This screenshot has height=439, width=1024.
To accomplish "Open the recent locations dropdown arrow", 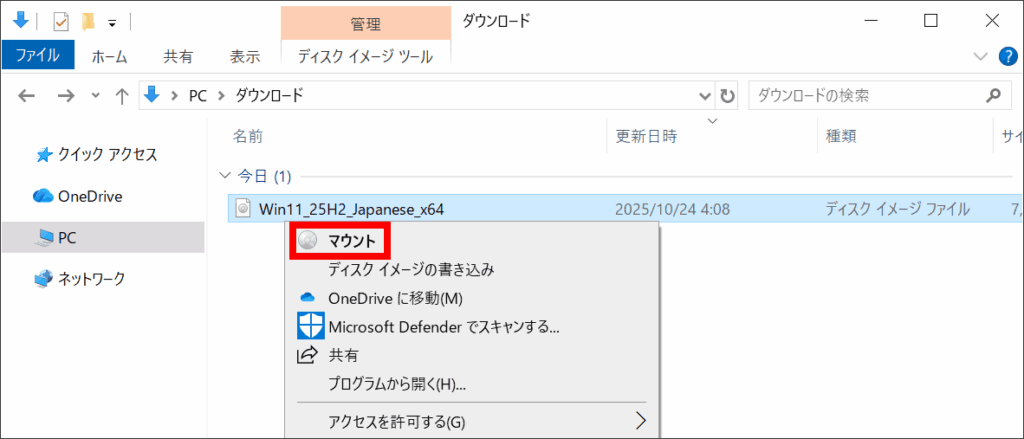I will 96,96.
